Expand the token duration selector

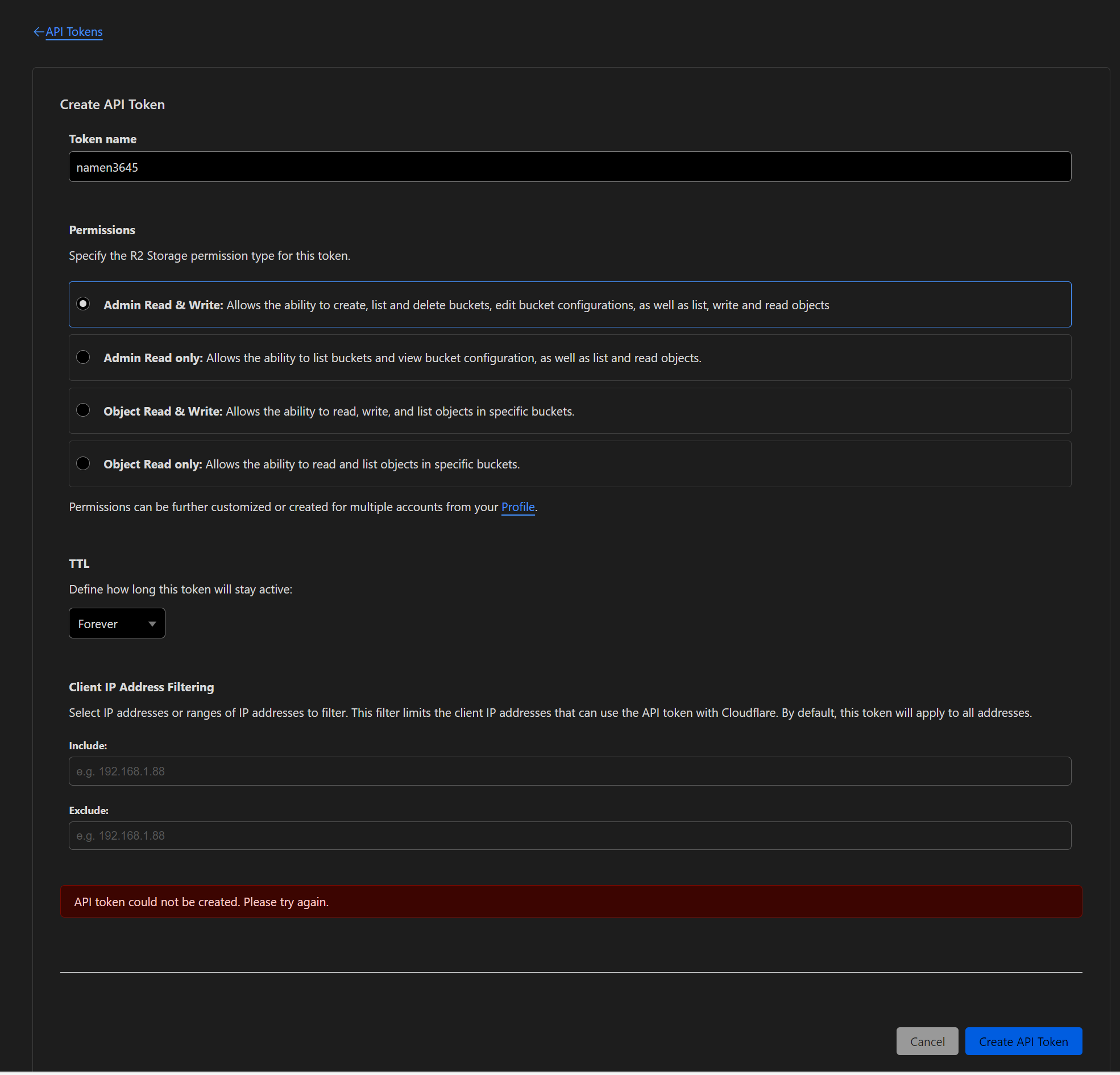coord(117,623)
